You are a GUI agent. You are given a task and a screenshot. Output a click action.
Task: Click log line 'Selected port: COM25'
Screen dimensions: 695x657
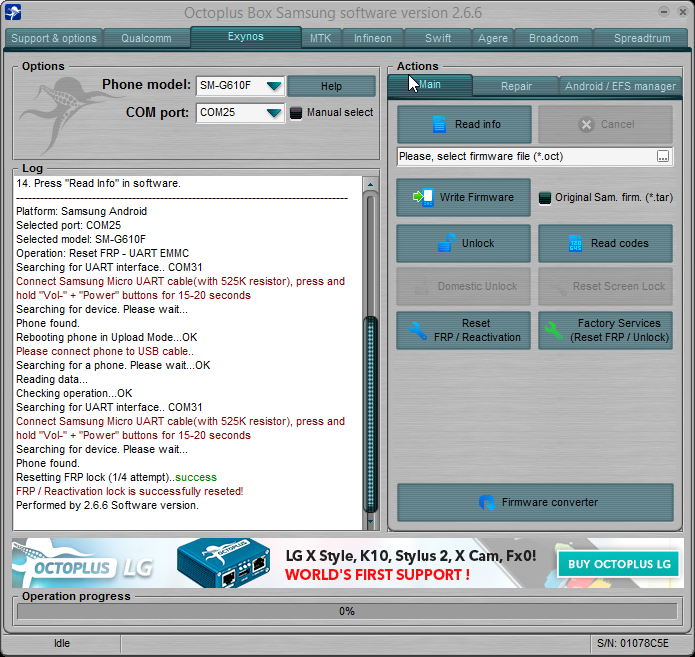[69, 225]
